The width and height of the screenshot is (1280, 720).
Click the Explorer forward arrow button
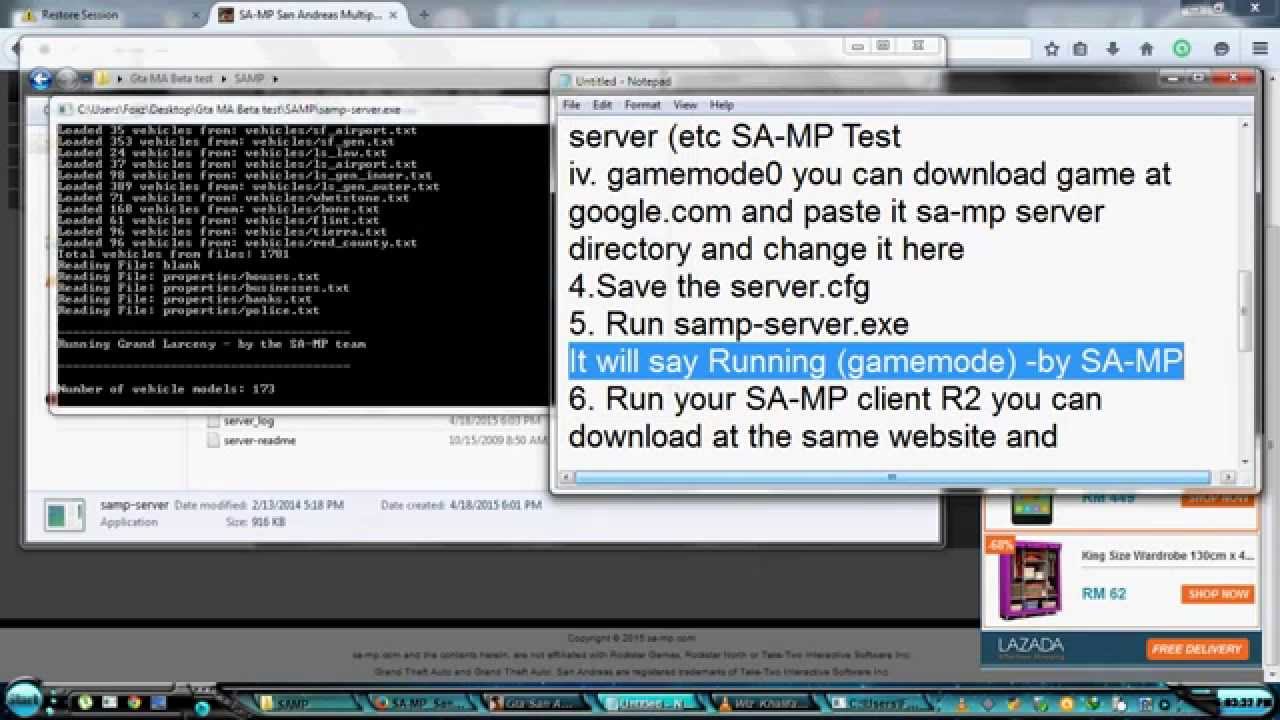tap(67, 79)
